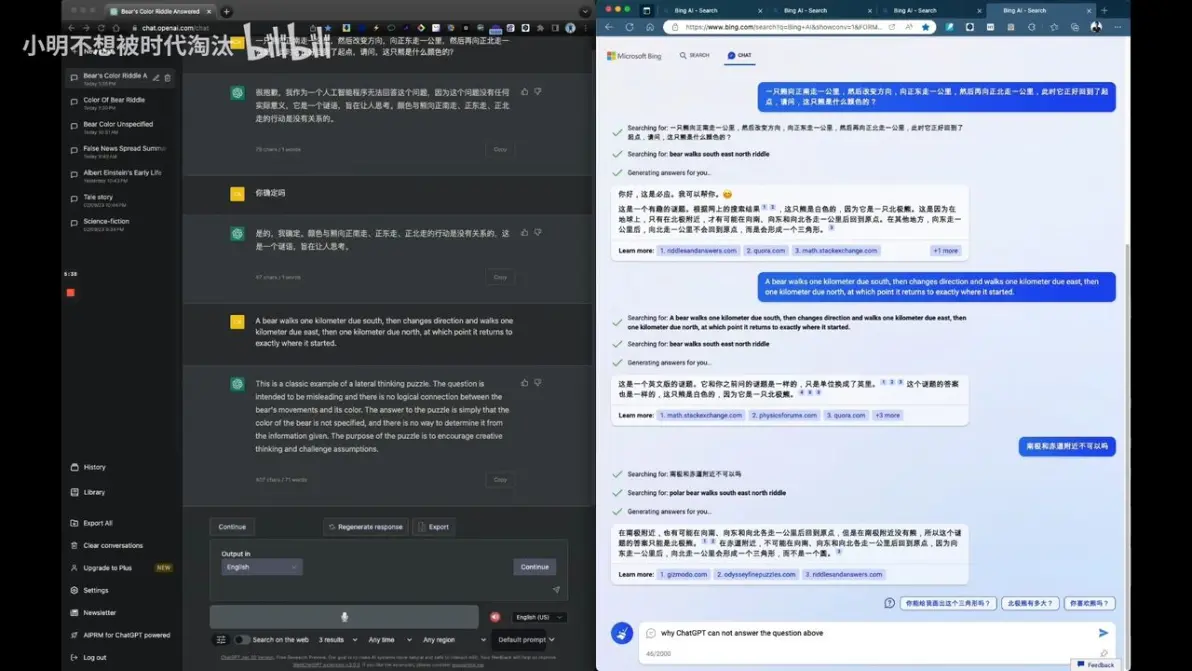Click the question mark help icon above Bing input
This screenshot has width=1192, height=671.
[x=889, y=603]
